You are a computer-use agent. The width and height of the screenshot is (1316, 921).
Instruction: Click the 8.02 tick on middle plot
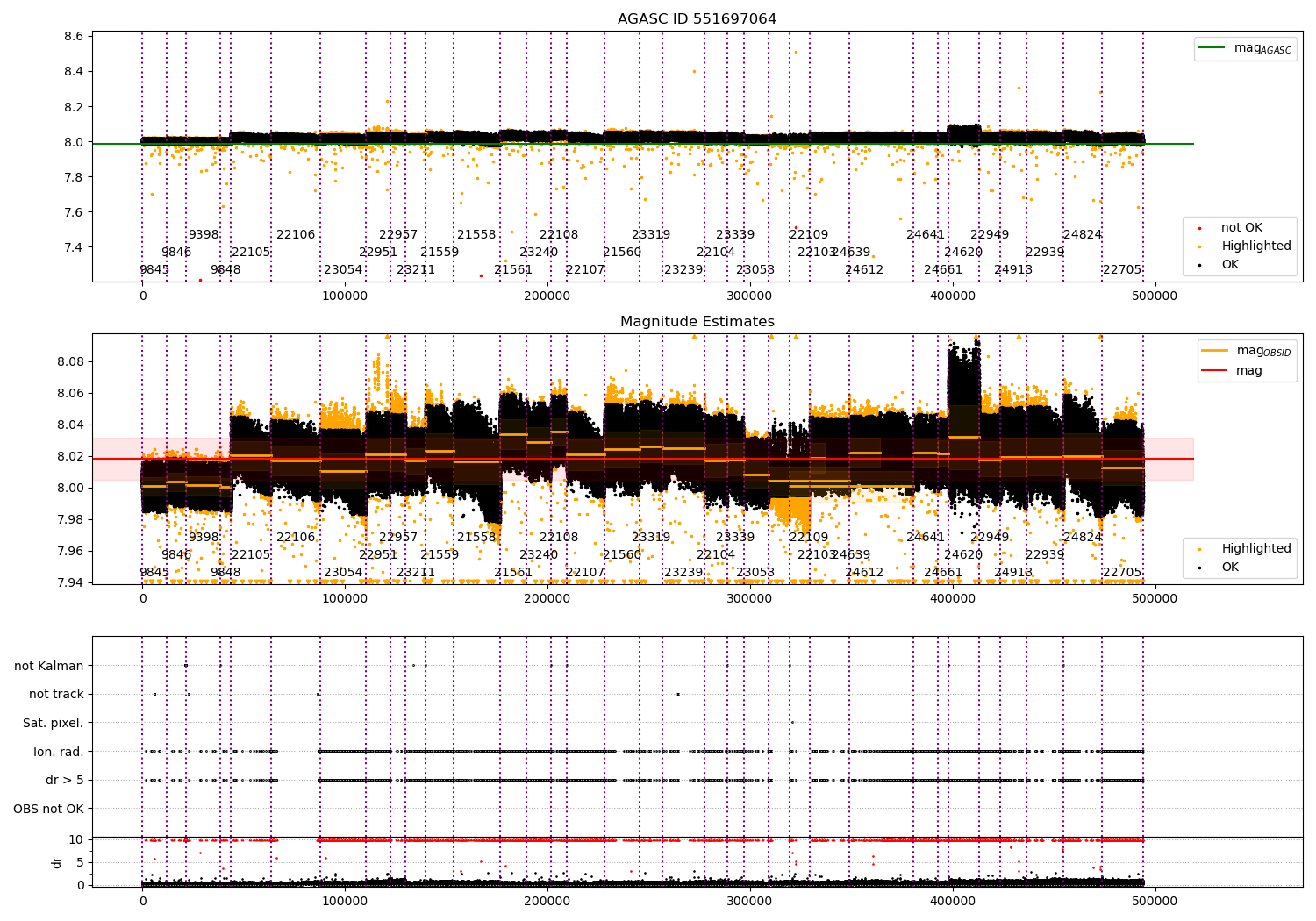click(x=70, y=457)
